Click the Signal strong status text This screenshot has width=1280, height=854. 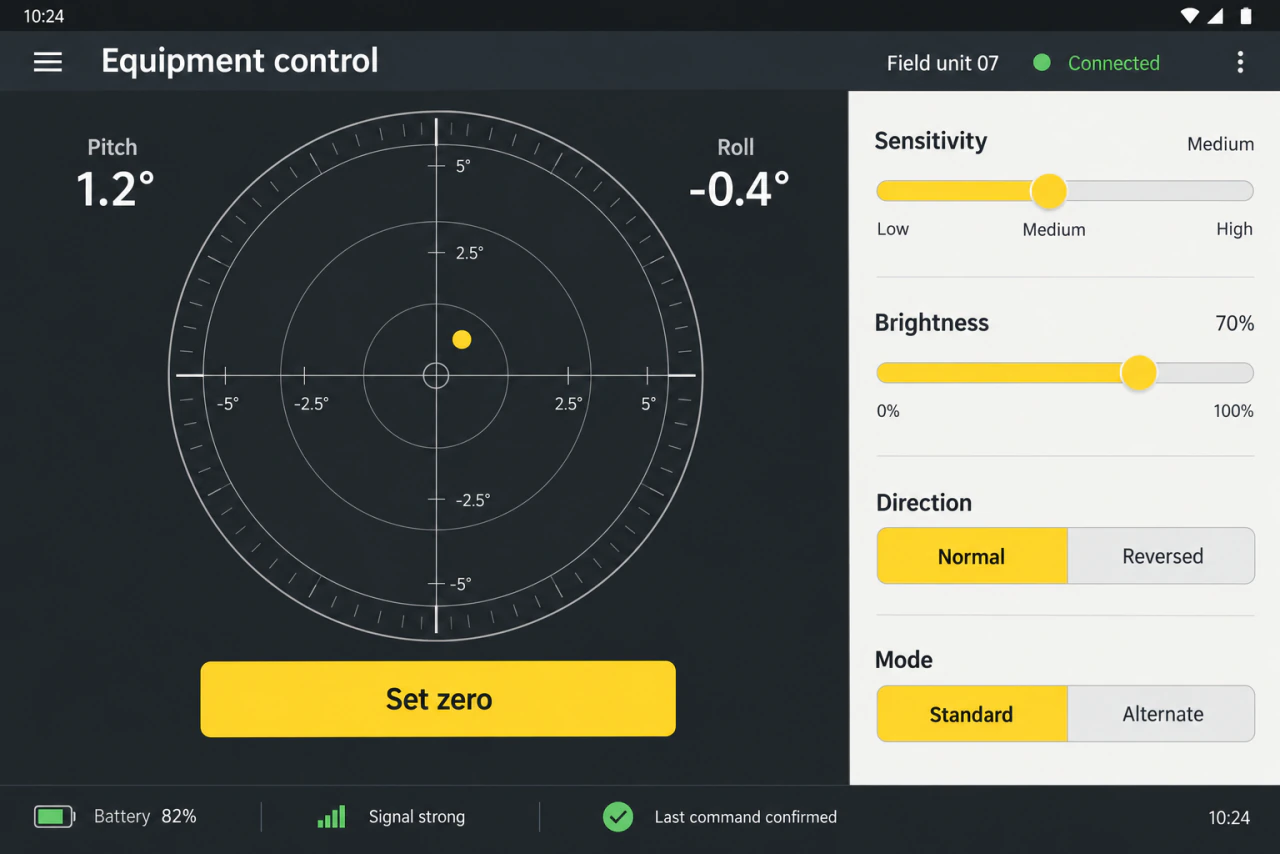(417, 817)
